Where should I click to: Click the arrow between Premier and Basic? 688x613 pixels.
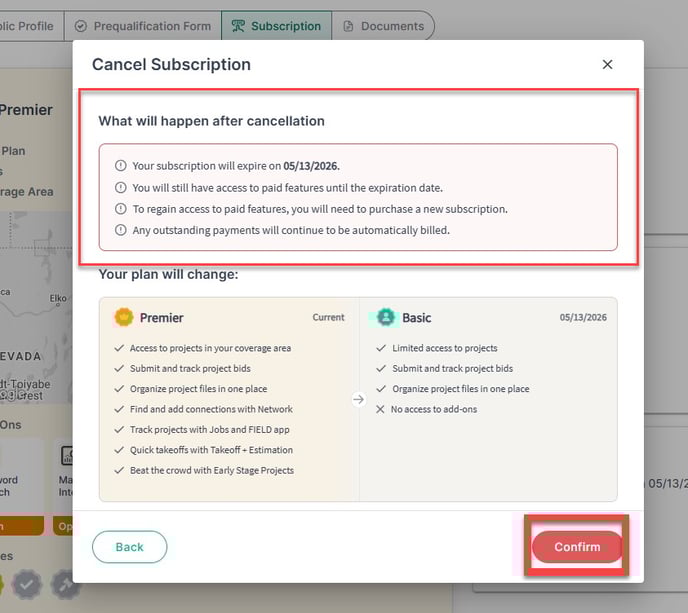pyautogui.click(x=358, y=399)
